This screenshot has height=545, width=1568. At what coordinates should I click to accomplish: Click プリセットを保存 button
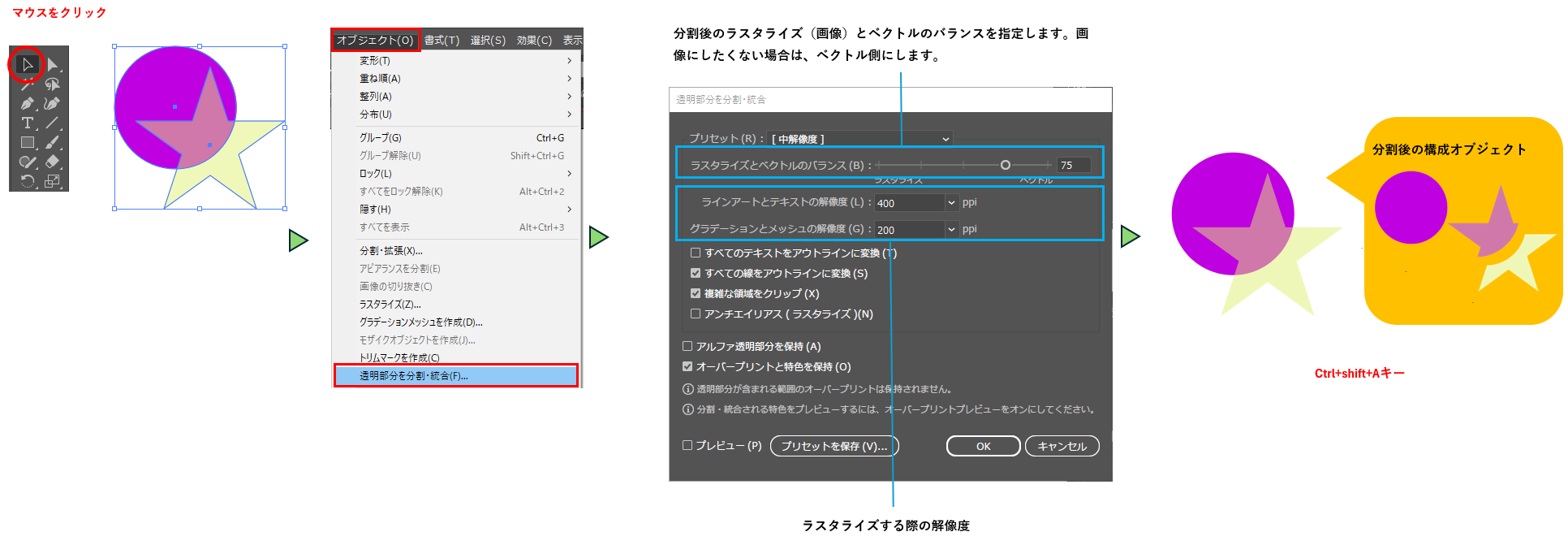click(x=834, y=446)
